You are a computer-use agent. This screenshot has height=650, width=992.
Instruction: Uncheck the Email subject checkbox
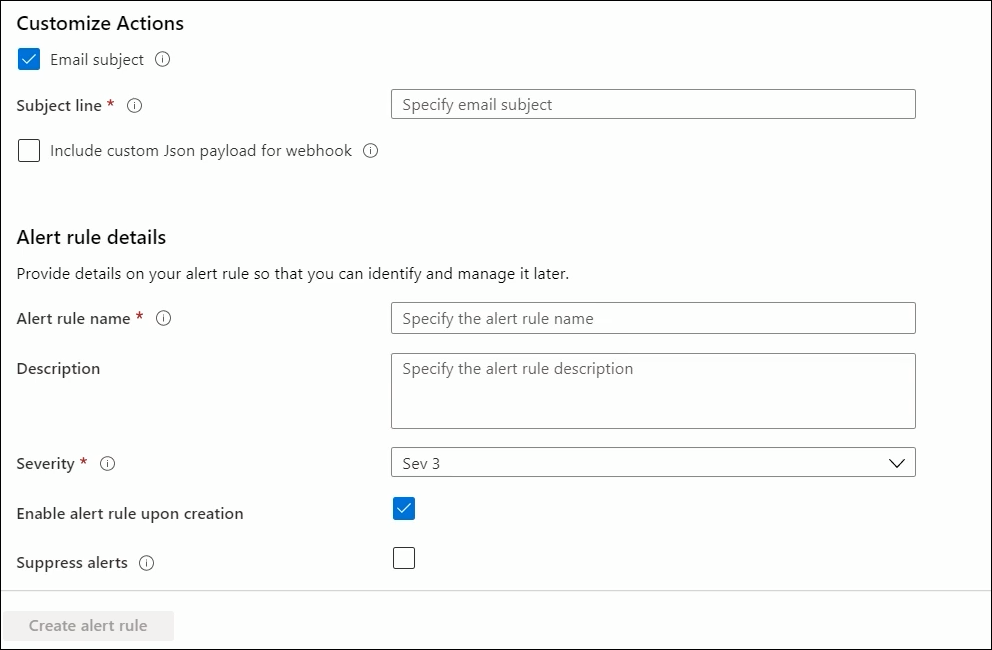(x=29, y=59)
